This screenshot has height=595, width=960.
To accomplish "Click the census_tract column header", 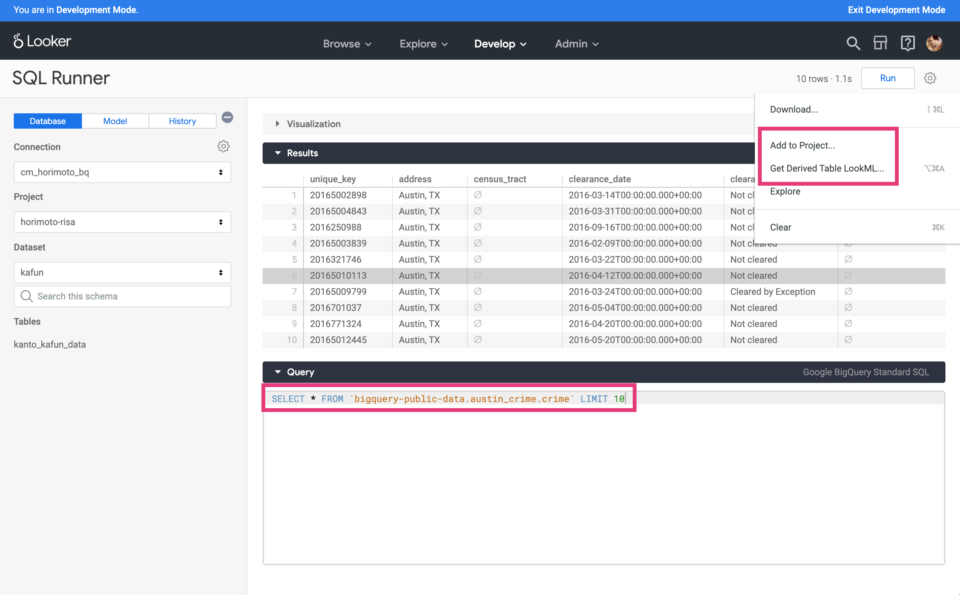I will [500, 179].
